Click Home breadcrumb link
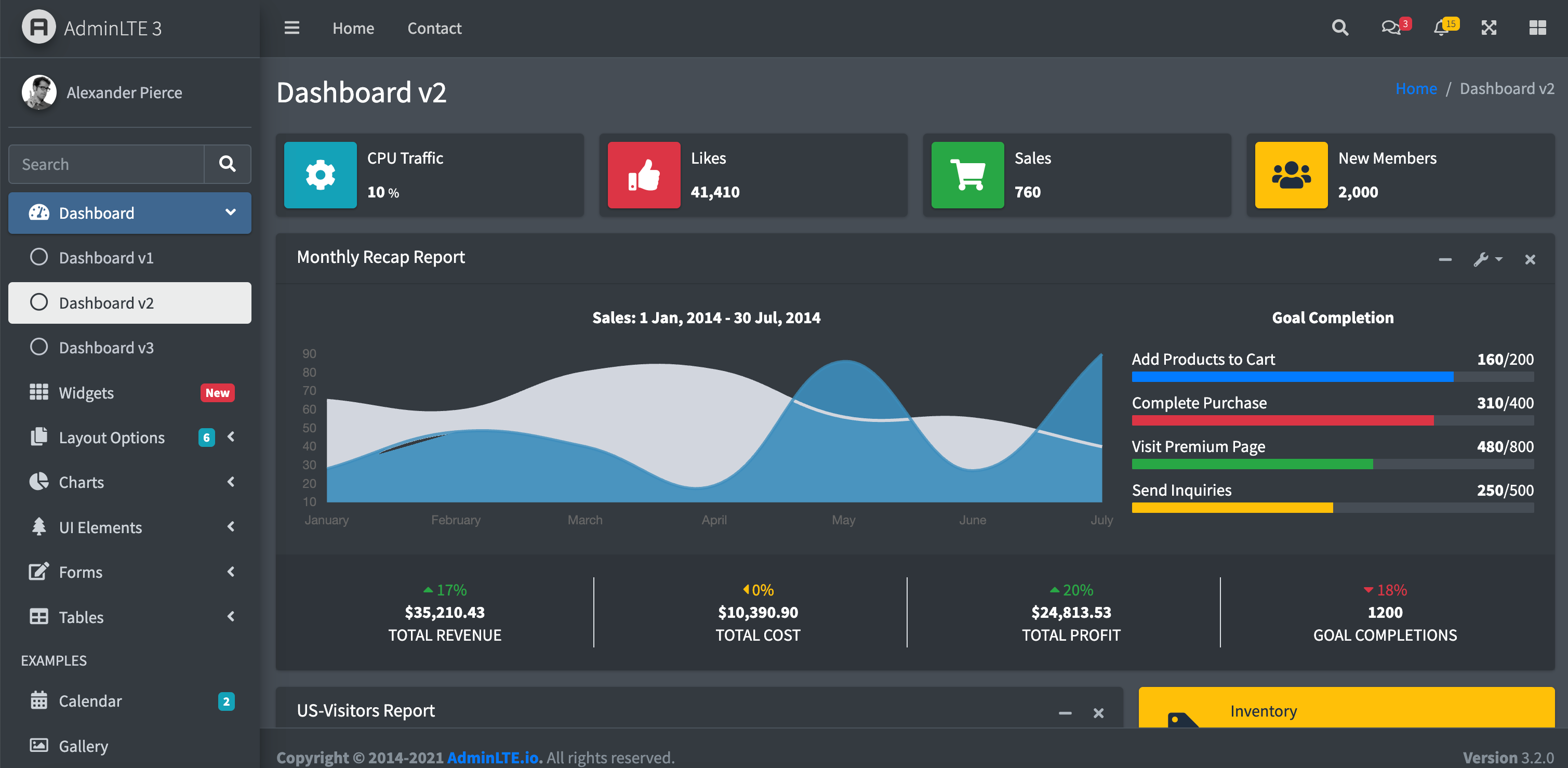 tap(1416, 89)
